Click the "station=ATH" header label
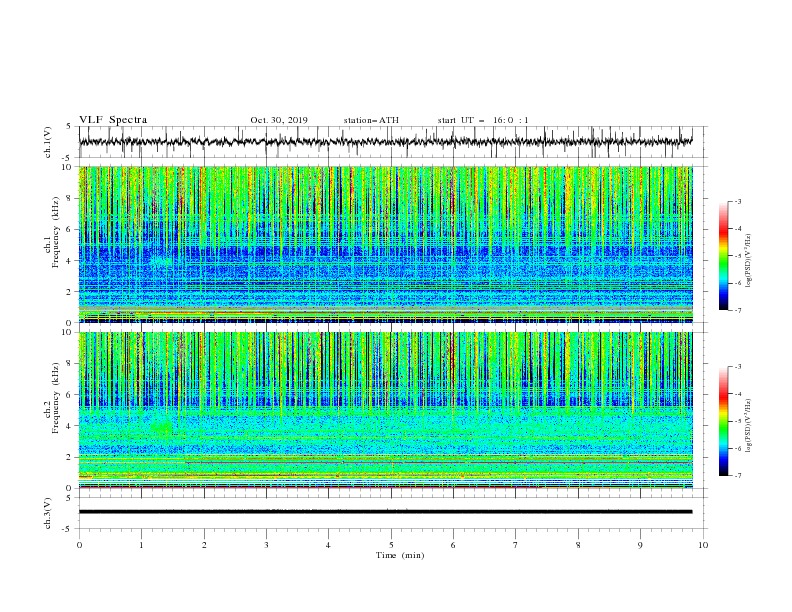 (x=371, y=120)
